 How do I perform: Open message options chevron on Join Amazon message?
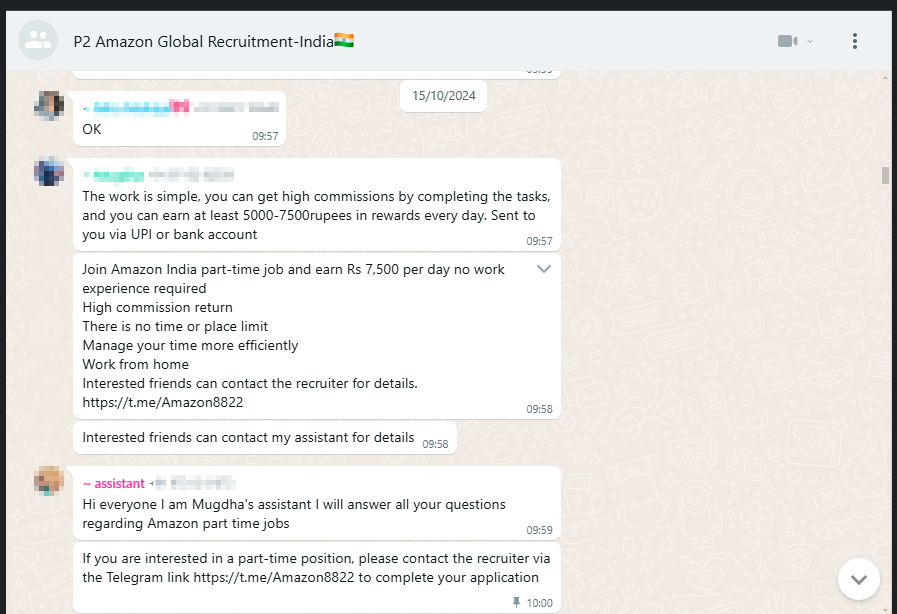tap(544, 269)
